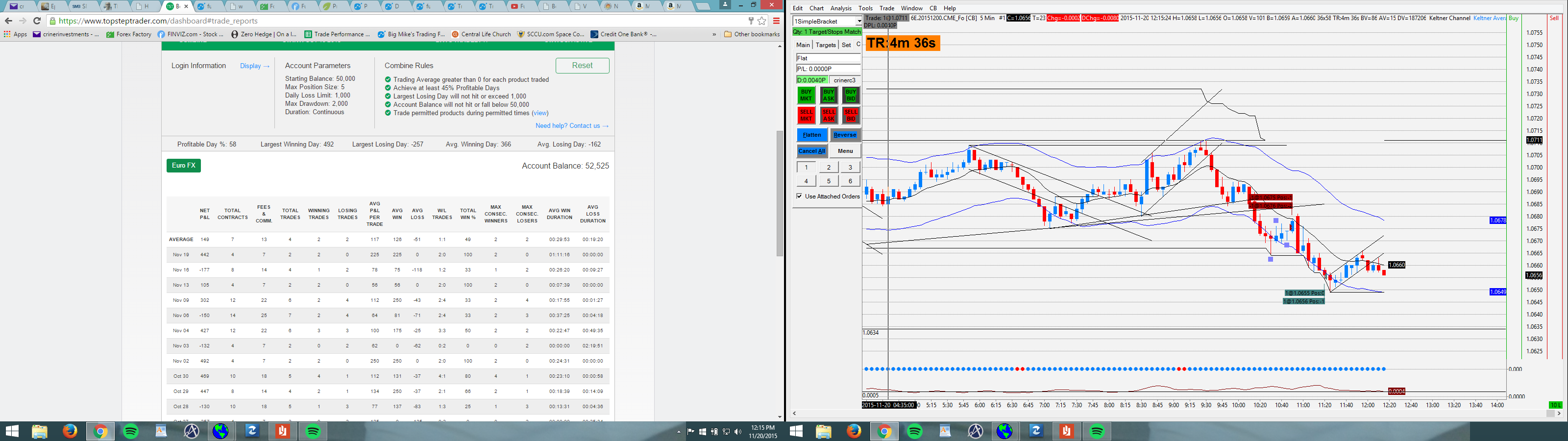Close the active TopstepTrader tab

pyautogui.click(x=186, y=6)
